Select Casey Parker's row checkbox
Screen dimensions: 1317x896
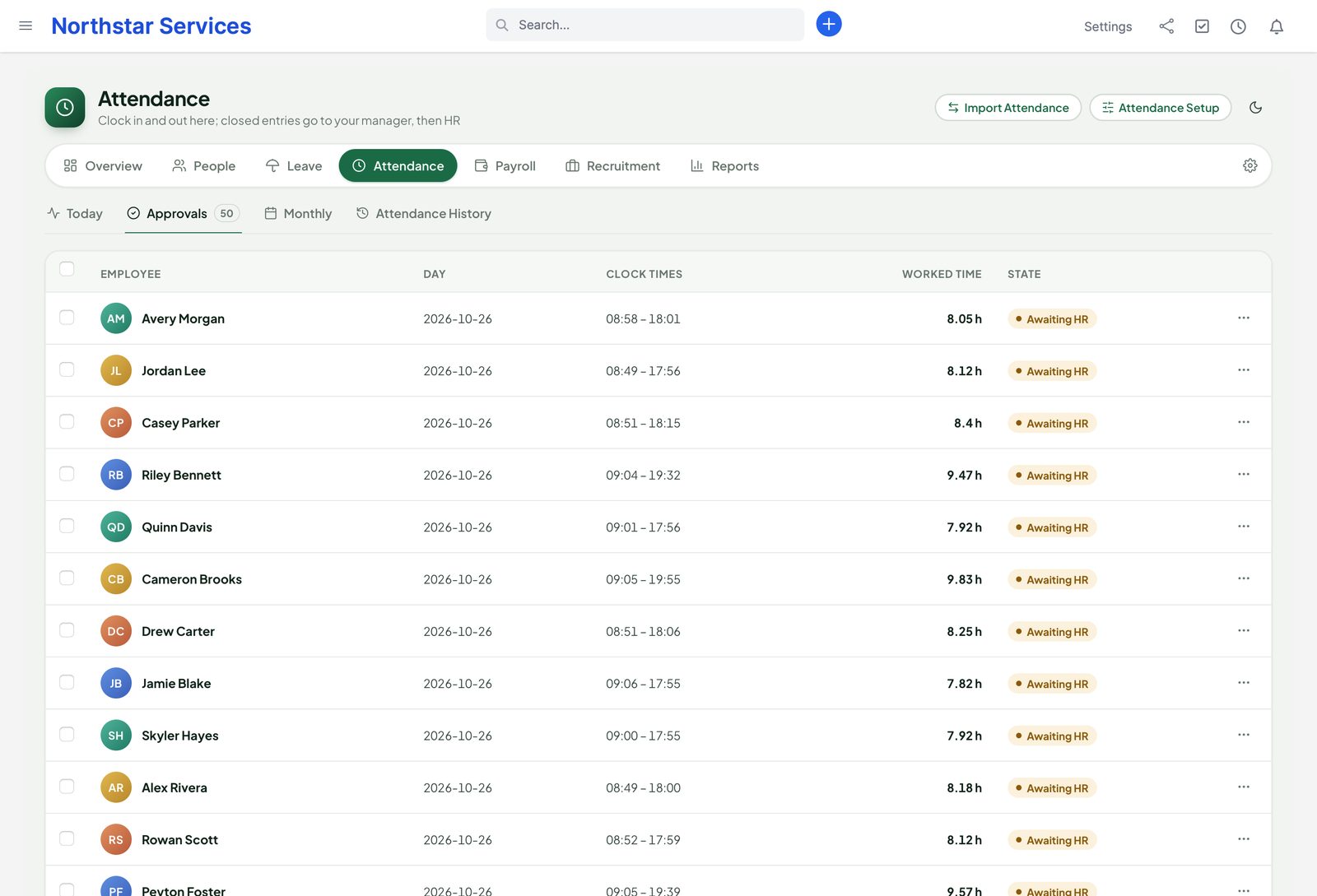(x=67, y=422)
